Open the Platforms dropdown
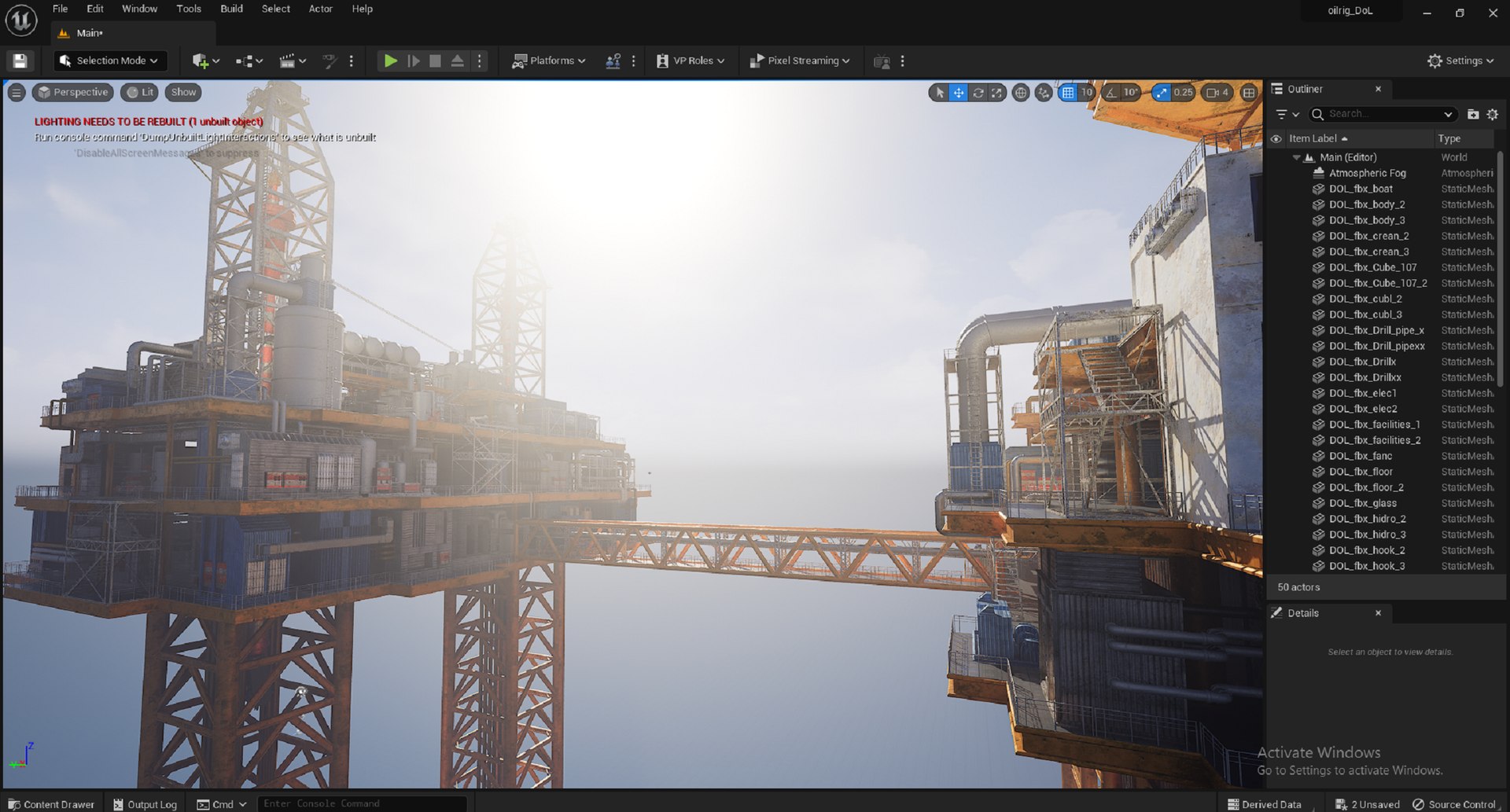 click(549, 61)
